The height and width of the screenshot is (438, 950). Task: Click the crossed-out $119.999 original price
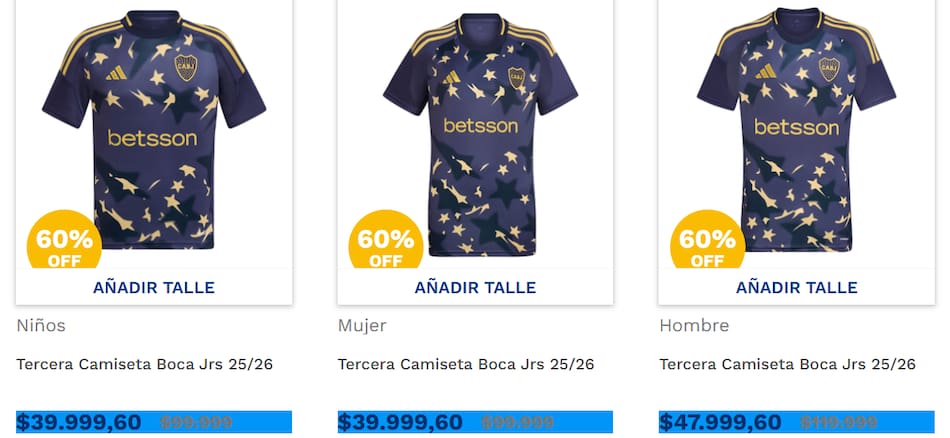click(839, 423)
